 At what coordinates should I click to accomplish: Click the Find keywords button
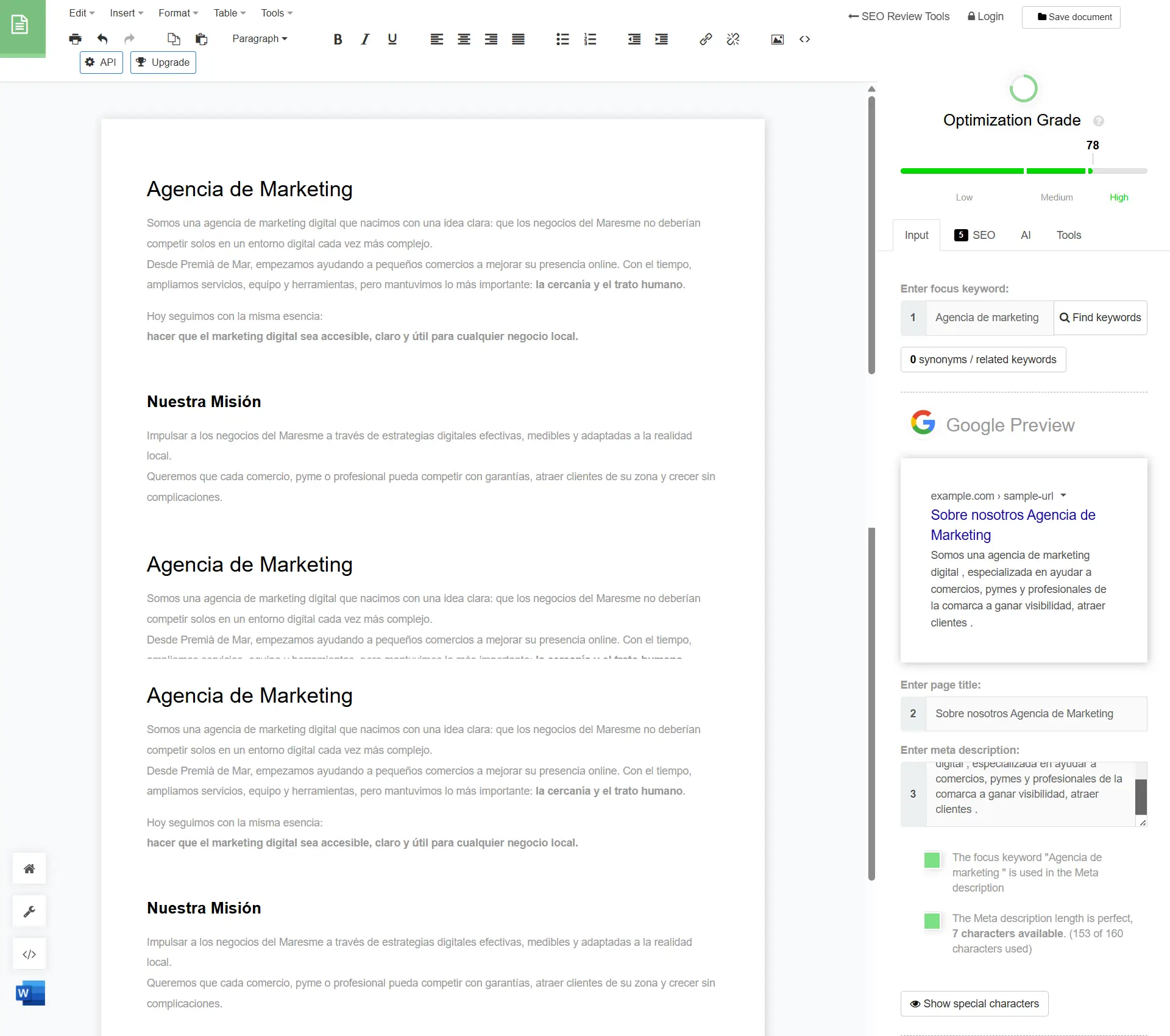click(x=1100, y=318)
